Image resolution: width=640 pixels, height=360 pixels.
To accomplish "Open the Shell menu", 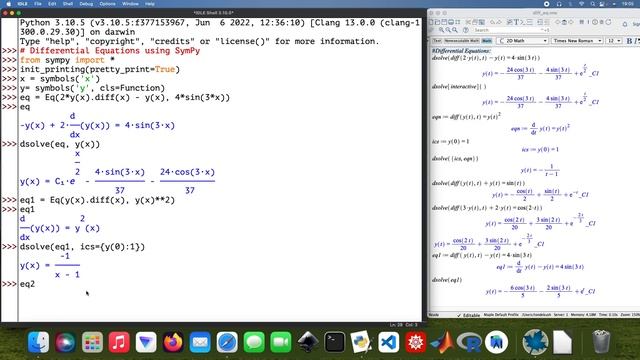I will point(68,4).
